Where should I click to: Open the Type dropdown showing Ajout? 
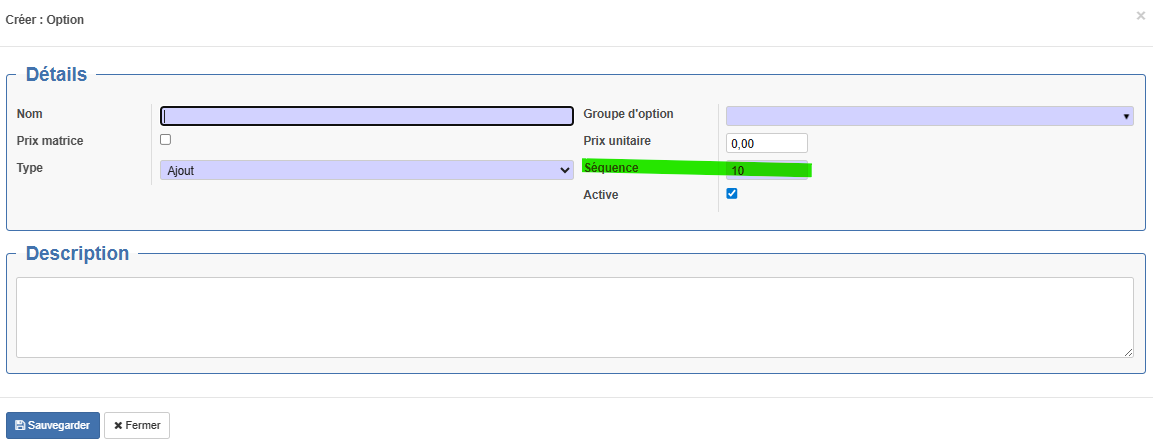[367, 170]
